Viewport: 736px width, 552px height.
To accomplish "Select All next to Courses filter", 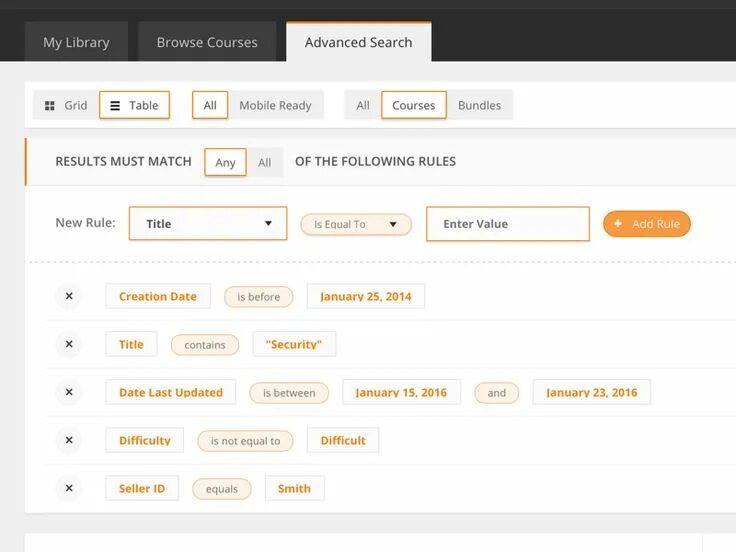I will (x=363, y=105).
